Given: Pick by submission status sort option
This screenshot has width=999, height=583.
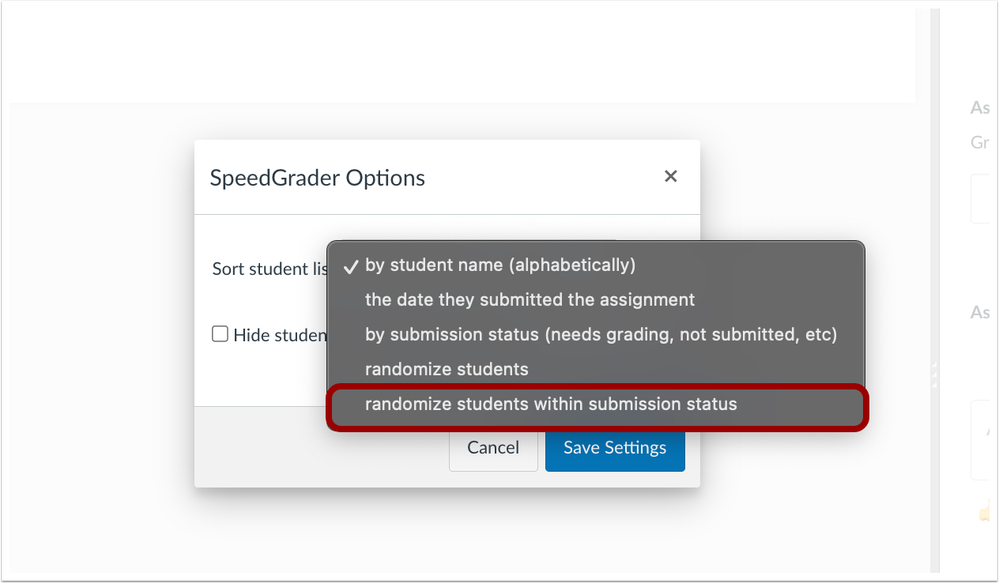Looking at the screenshot, I should 600,335.
